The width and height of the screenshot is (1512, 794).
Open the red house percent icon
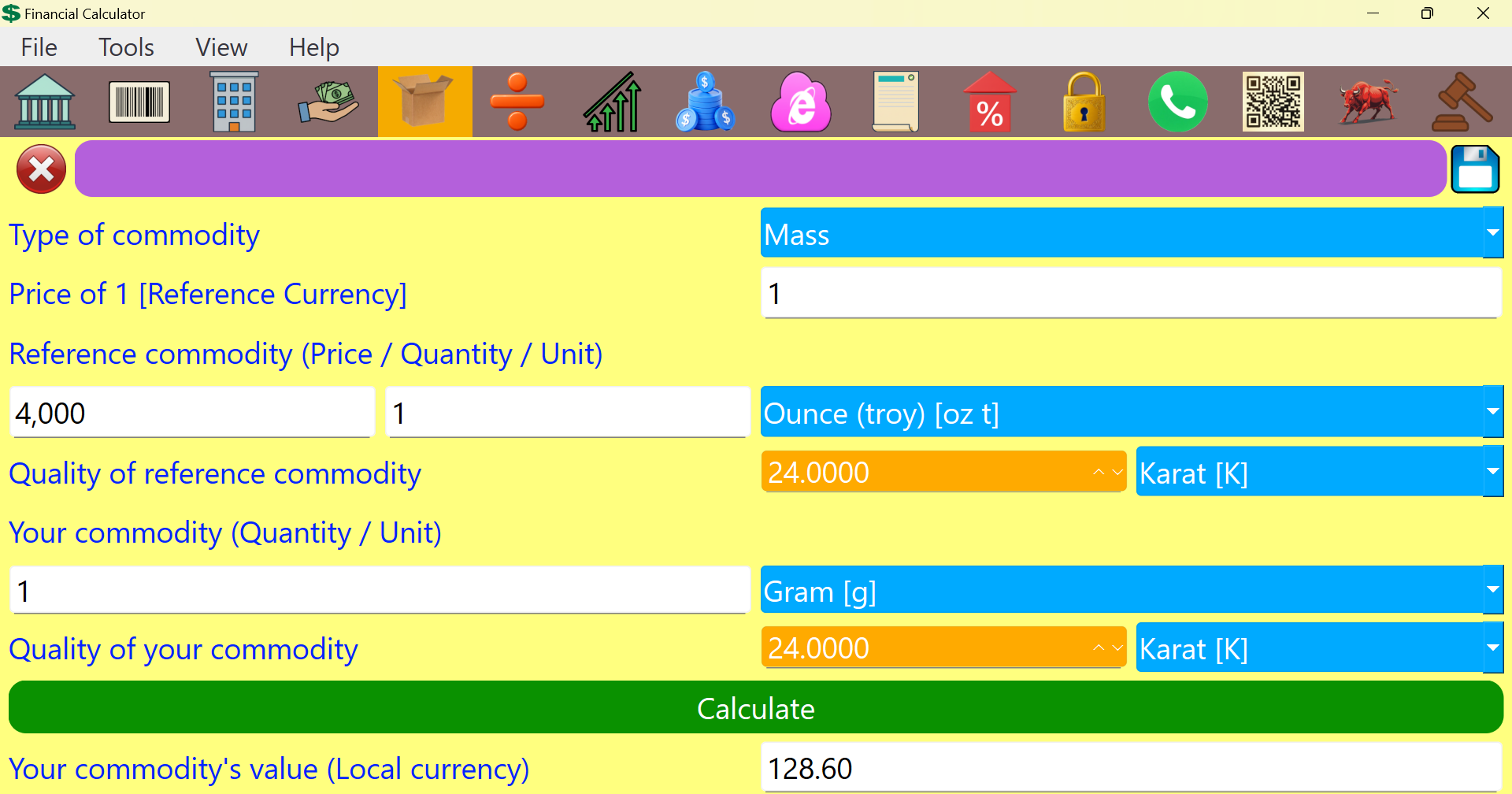click(x=990, y=102)
